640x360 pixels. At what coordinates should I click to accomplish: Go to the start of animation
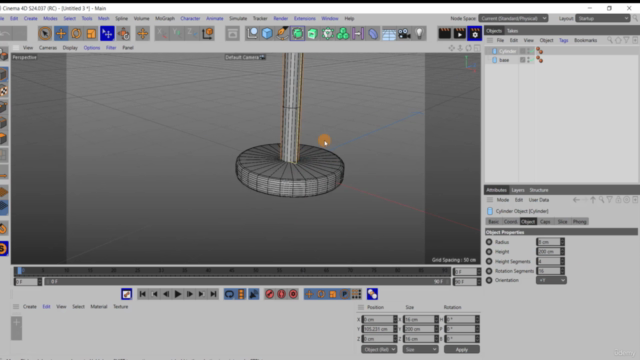click(142, 294)
